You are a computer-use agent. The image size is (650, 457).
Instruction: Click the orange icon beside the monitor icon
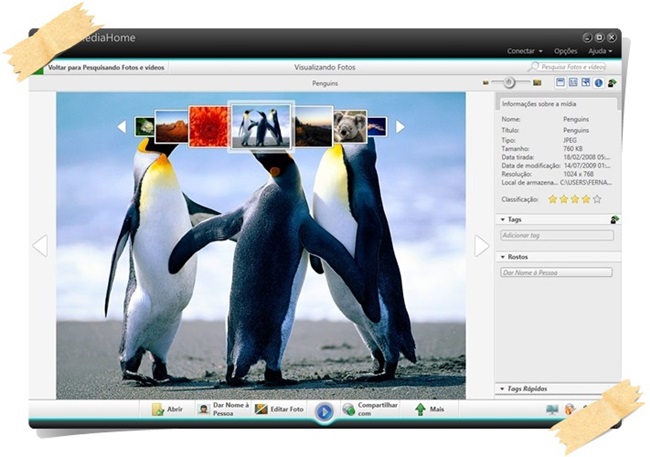pyautogui.click(x=570, y=409)
